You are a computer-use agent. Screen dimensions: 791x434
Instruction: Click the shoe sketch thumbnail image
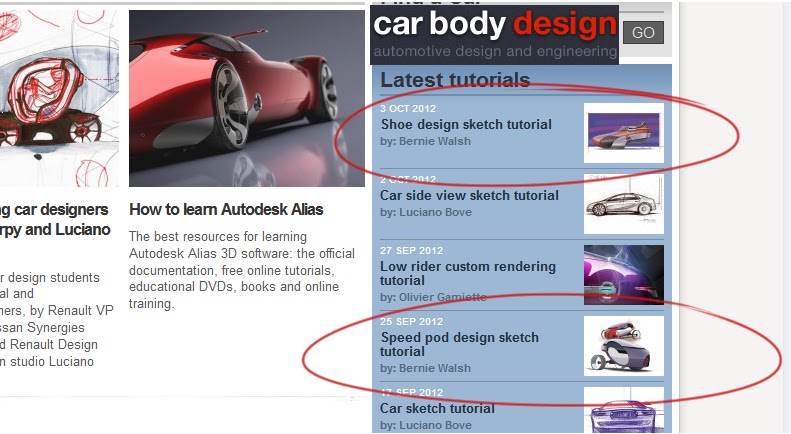click(624, 133)
